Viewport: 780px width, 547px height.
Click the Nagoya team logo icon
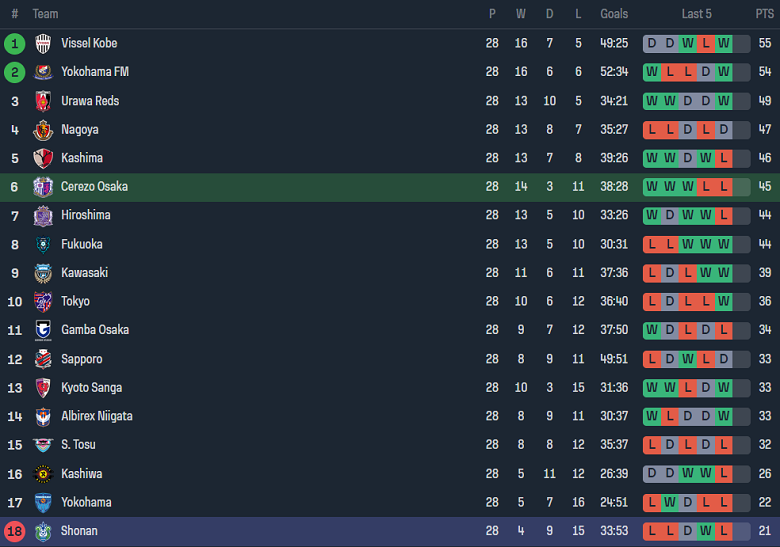coord(43,130)
